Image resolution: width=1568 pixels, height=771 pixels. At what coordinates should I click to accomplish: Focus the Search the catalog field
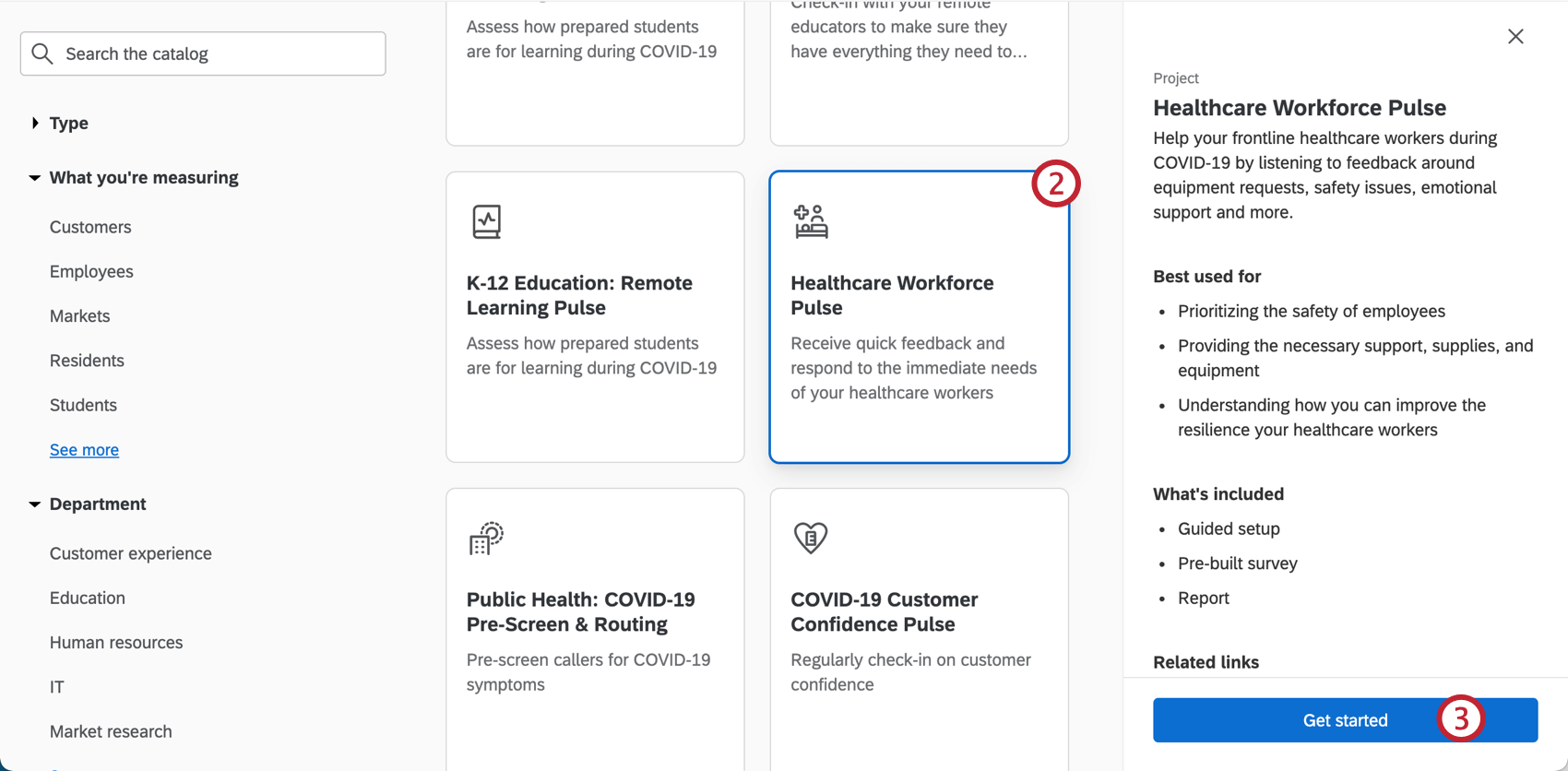tap(217, 53)
